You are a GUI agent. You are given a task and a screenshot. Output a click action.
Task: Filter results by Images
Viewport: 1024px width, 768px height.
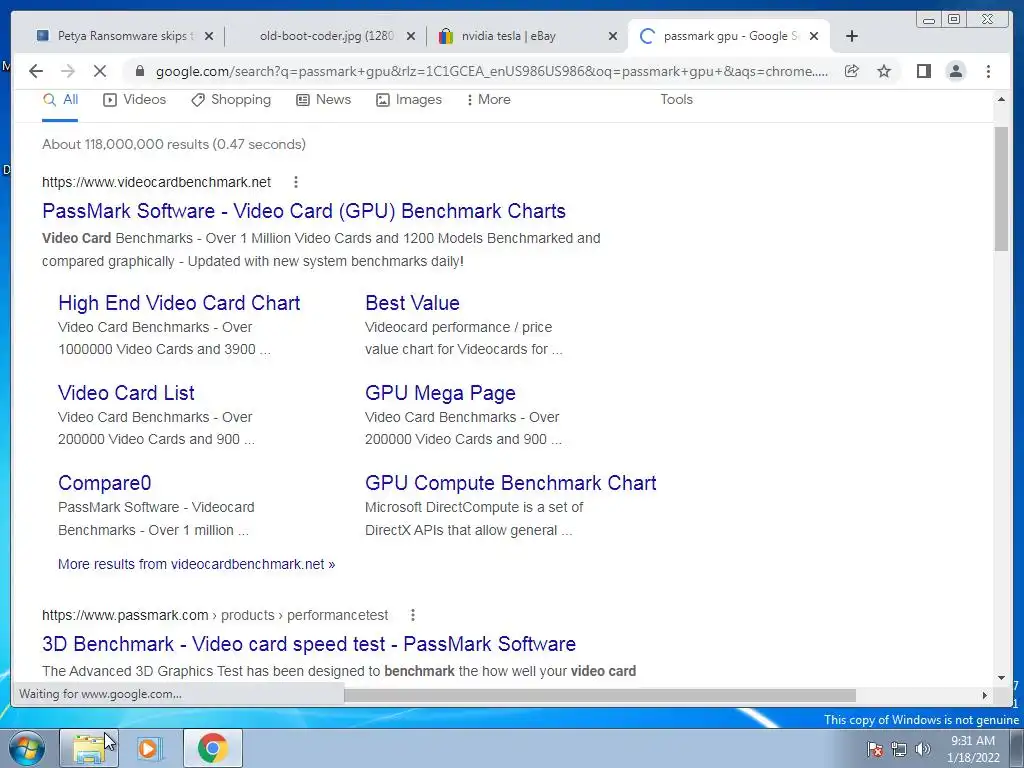[x=409, y=100]
